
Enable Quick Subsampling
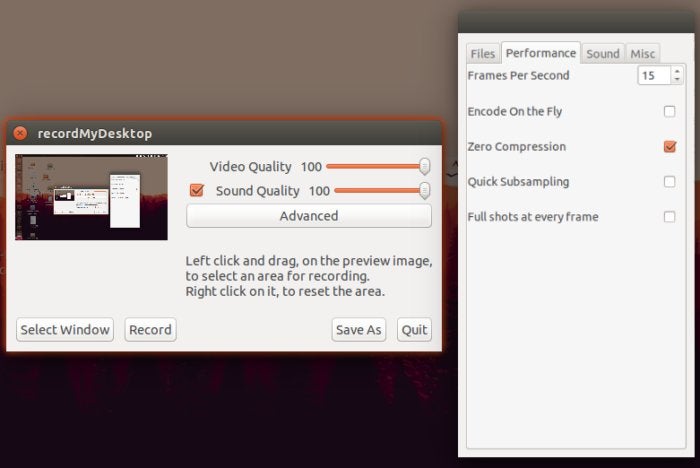[669, 182]
